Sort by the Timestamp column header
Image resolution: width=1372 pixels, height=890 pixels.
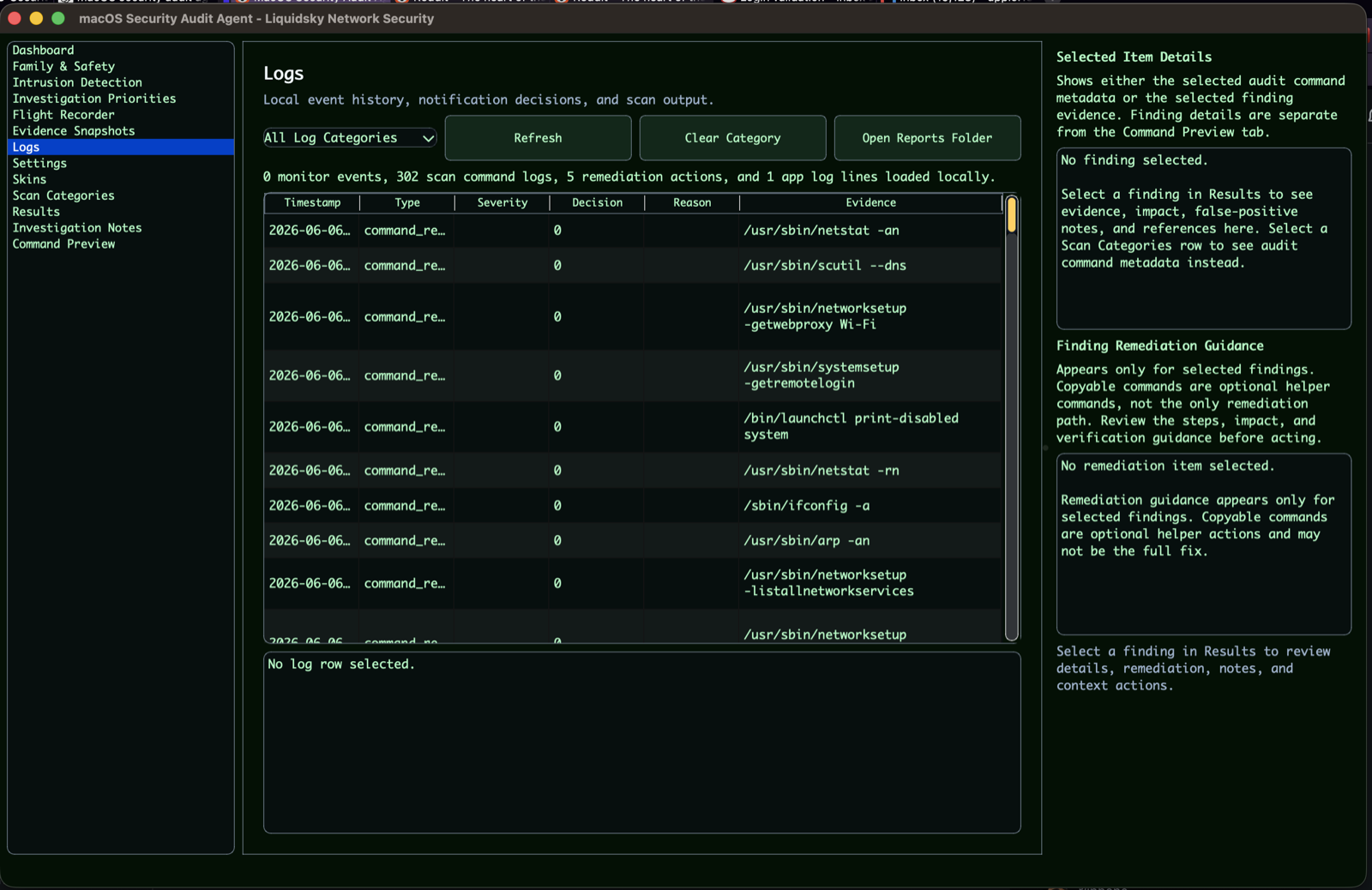(x=312, y=203)
